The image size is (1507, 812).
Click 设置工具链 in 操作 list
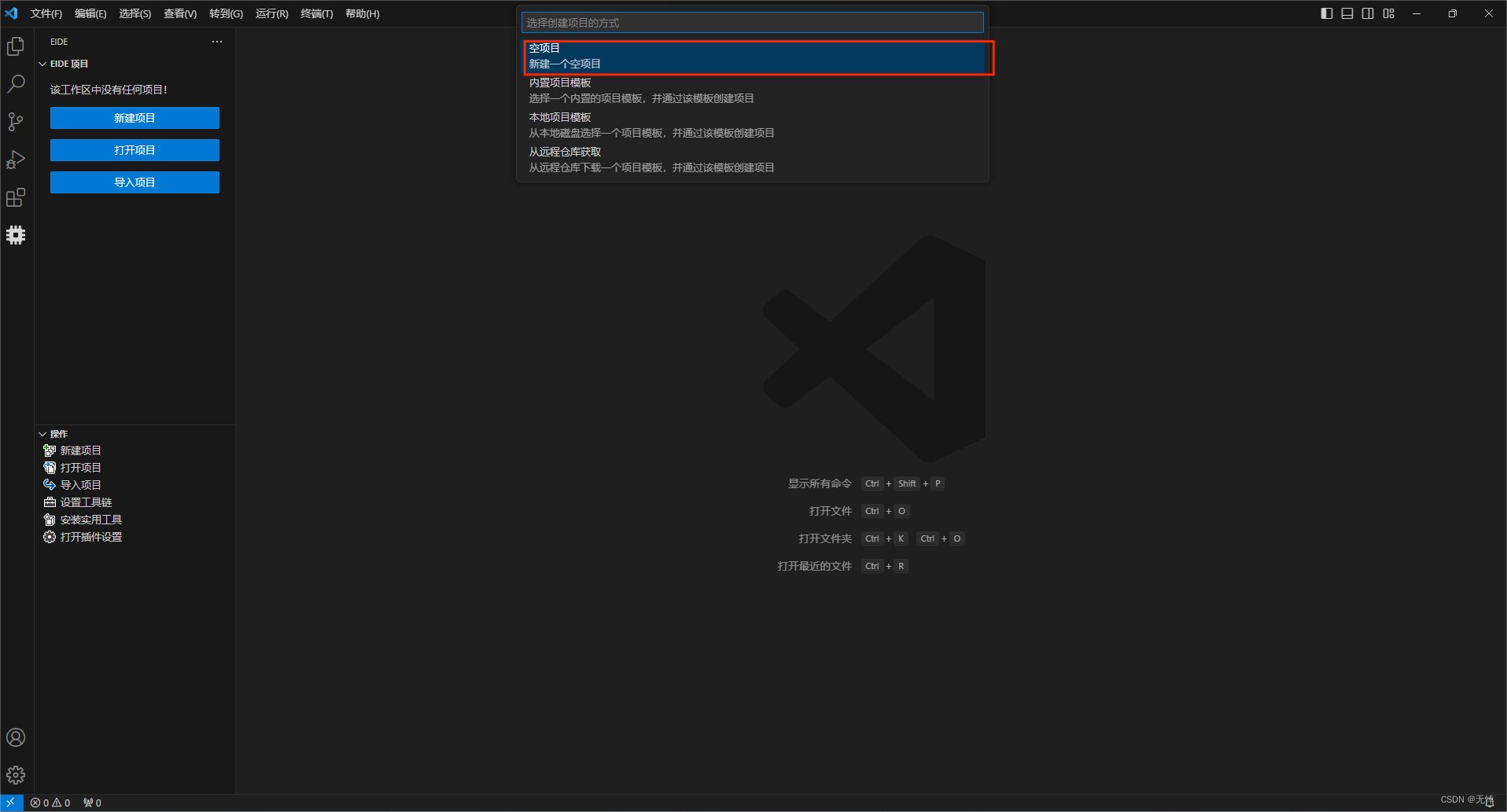click(x=87, y=502)
